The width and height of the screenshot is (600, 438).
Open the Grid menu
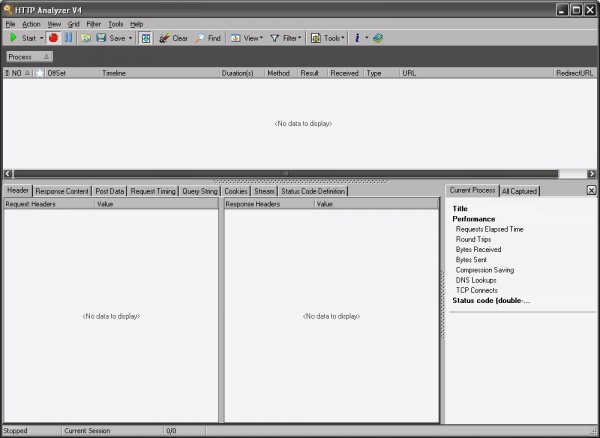point(73,24)
